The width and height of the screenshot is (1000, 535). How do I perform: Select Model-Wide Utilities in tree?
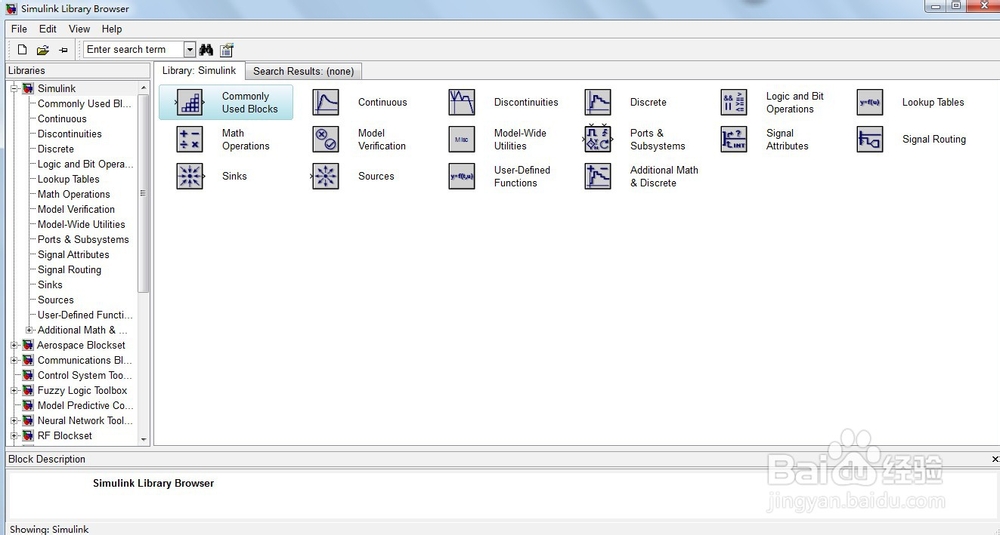coord(81,224)
